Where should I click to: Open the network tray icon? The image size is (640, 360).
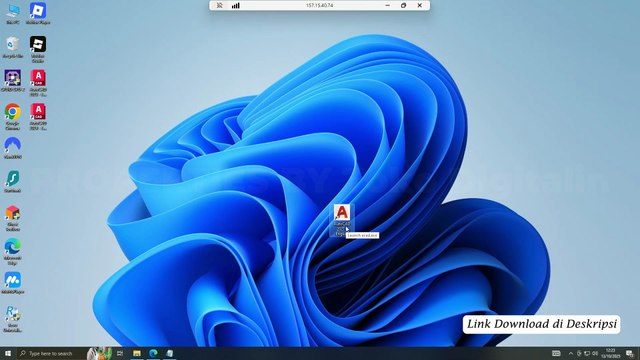coord(587,353)
